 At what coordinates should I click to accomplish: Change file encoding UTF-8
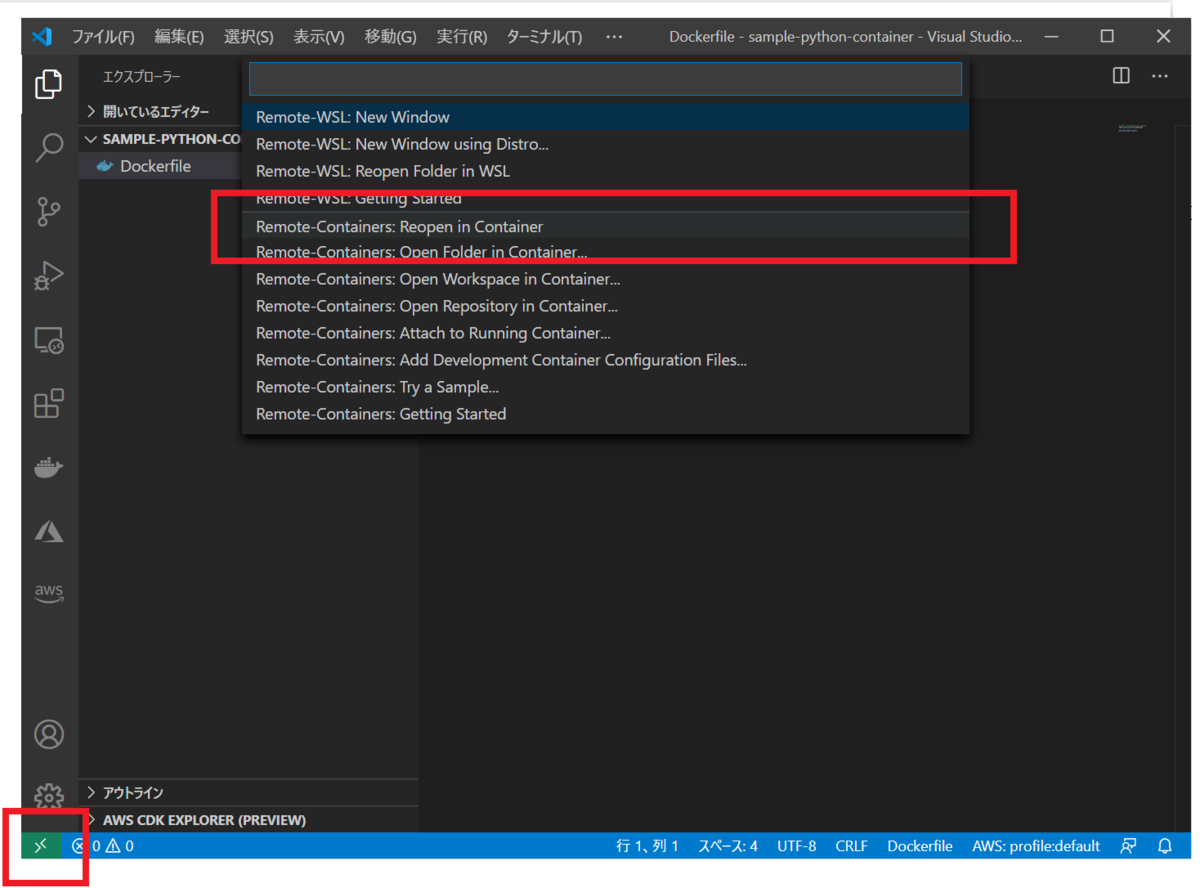796,846
